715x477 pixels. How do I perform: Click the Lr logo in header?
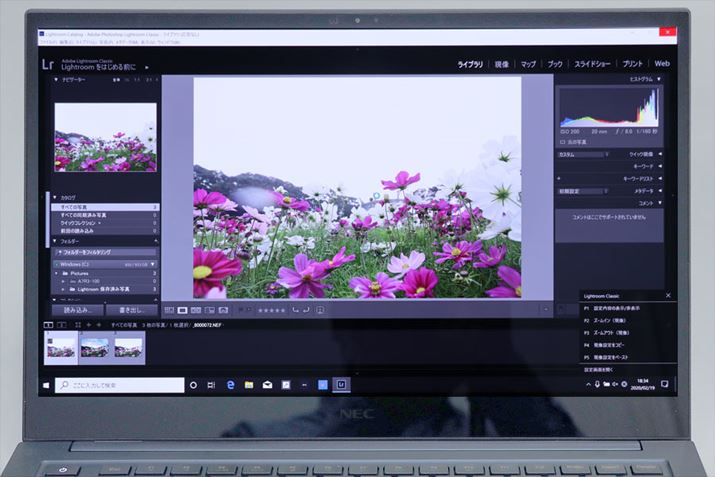[48, 64]
